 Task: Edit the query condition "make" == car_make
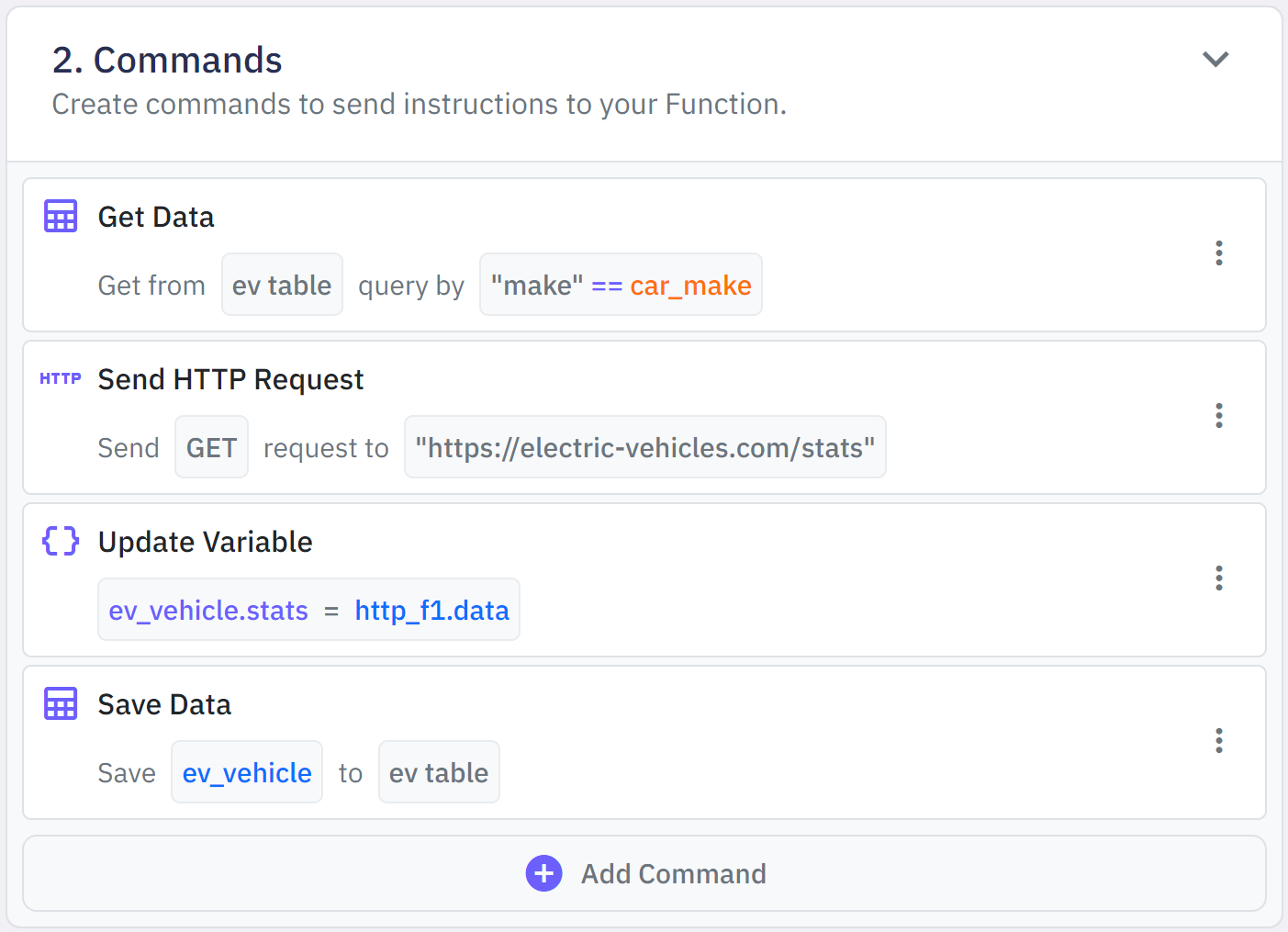click(621, 285)
